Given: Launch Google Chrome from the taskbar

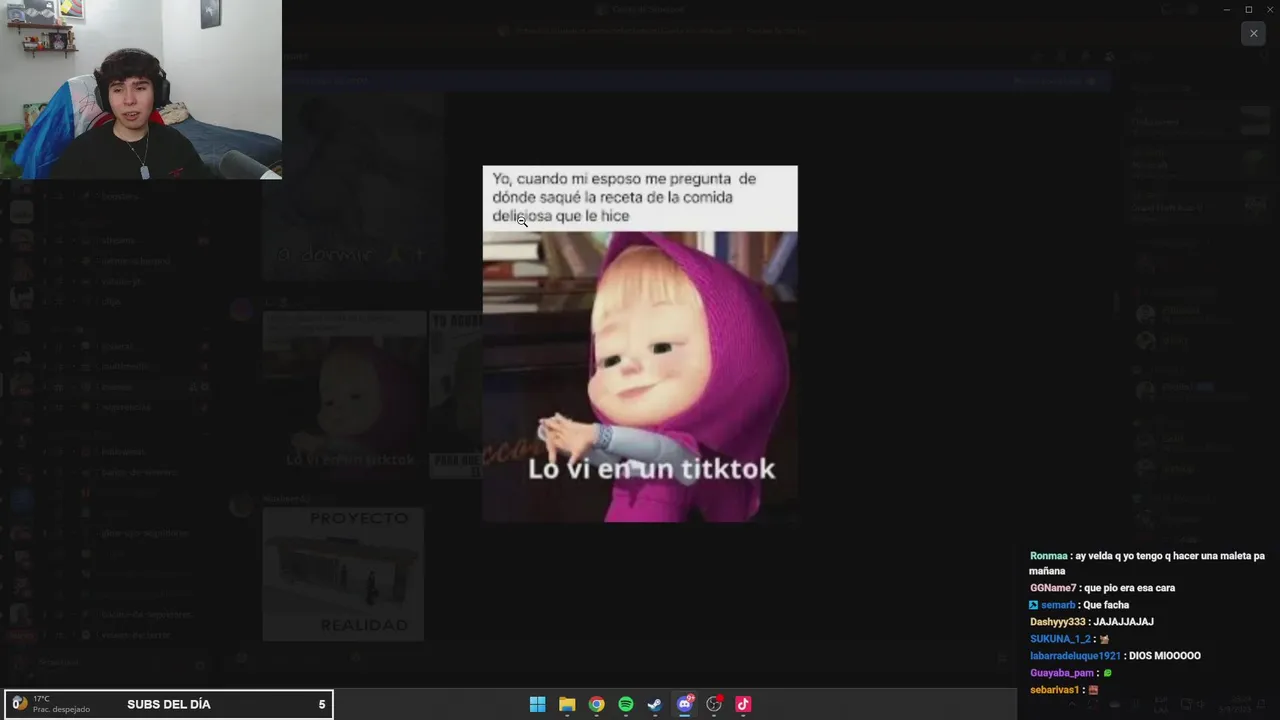Looking at the screenshot, I should coord(596,704).
